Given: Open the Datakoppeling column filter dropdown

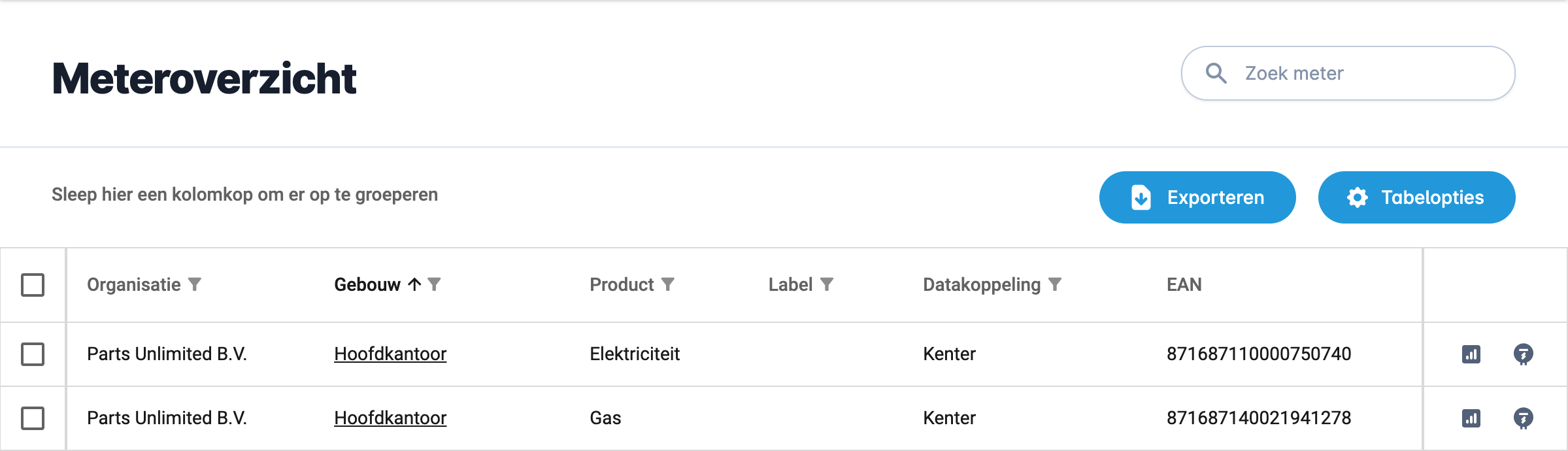Looking at the screenshot, I should (1055, 284).
